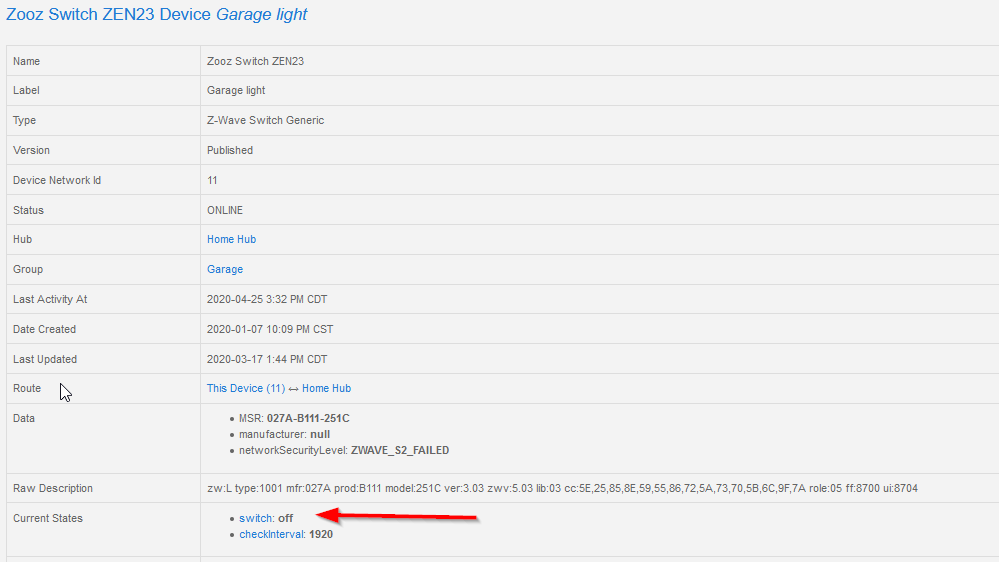The image size is (999, 562).
Task: Open the checkInterval state link
Action: pos(271,535)
